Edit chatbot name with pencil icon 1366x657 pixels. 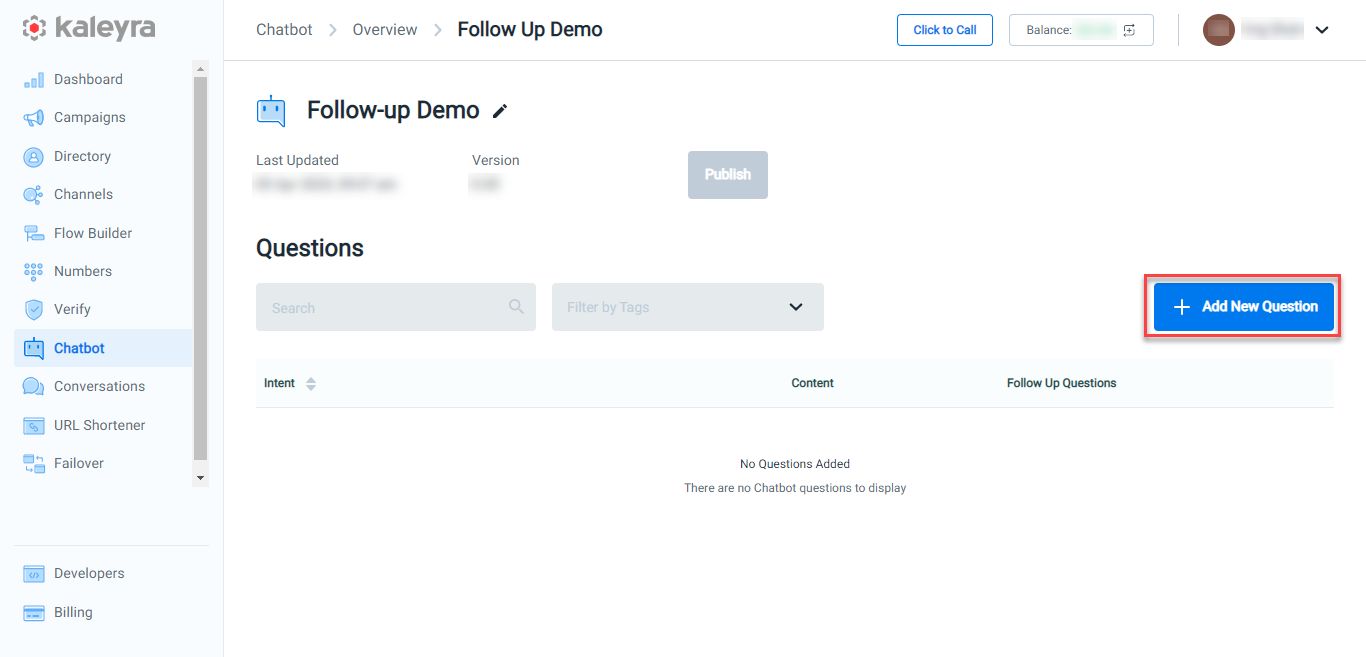click(x=500, y=111)
